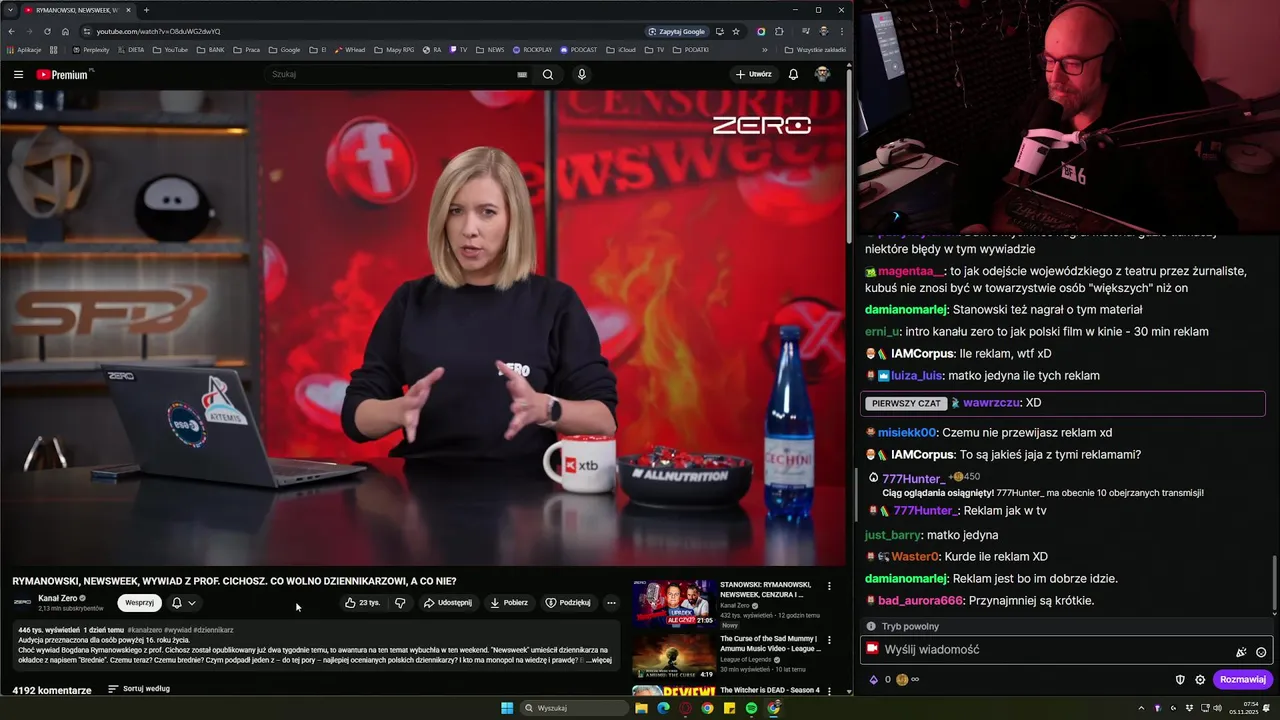
Task: Open the tab search dropdown arrow
Action: pyautogui.click(x=10, y=10)
